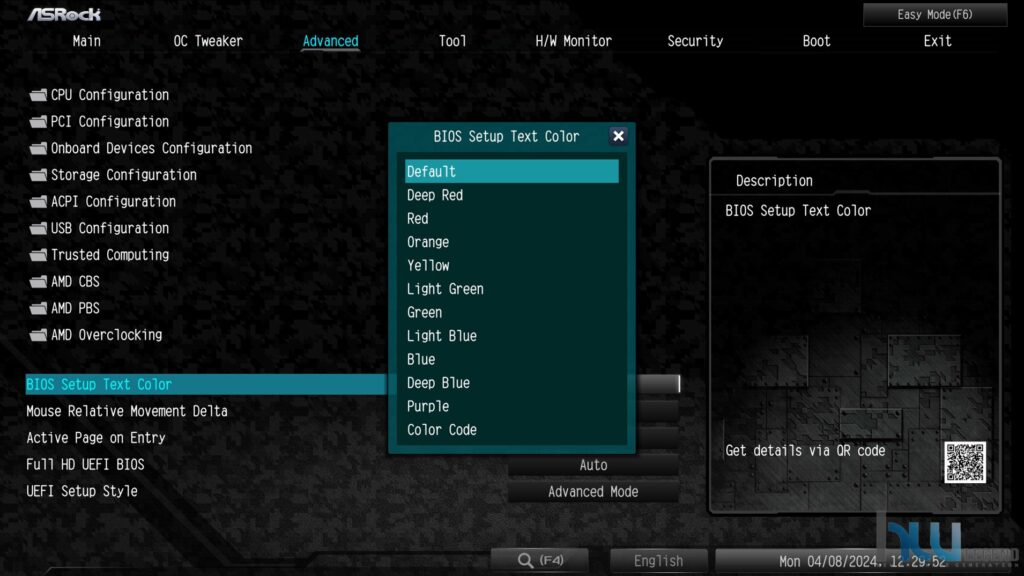The image size is (1024, 576).
Task: Open the PCI Configuration folder icon
Action: tap(39, 122)
